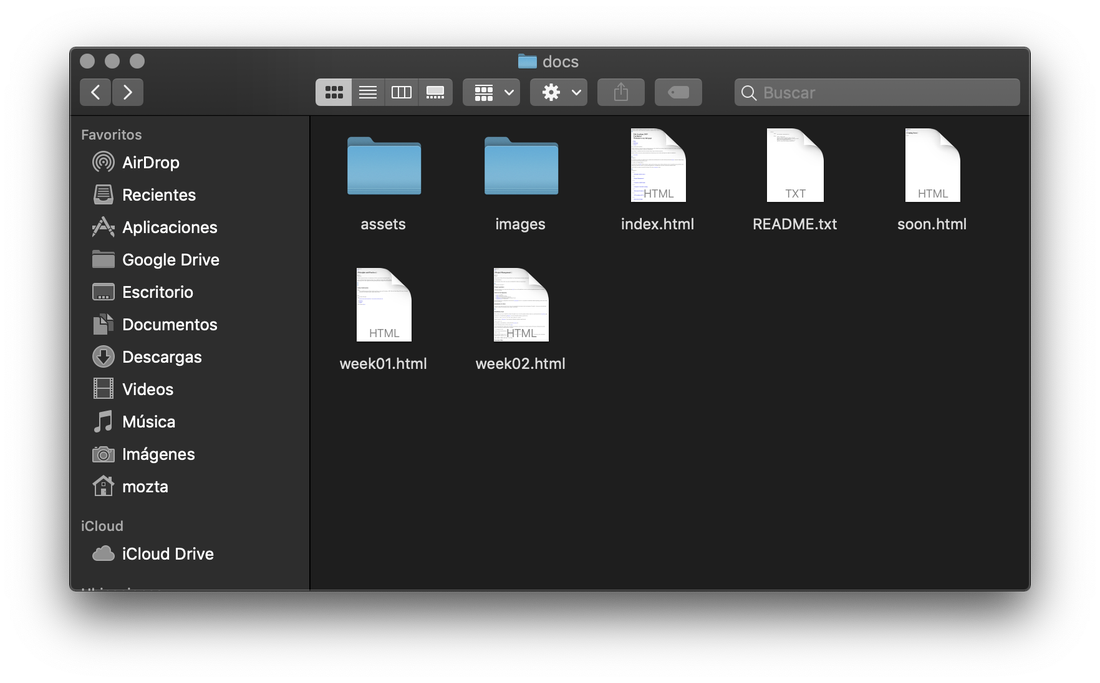Screen dimensions: 1100x683
Task: Click the Videos film strip icon
Action: (103, 388)
